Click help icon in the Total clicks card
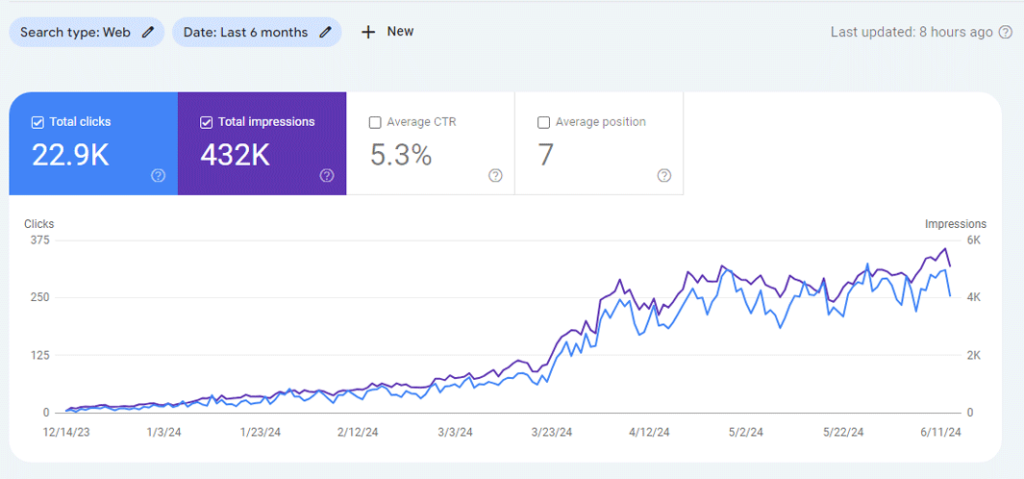 (x=158, y=175)
